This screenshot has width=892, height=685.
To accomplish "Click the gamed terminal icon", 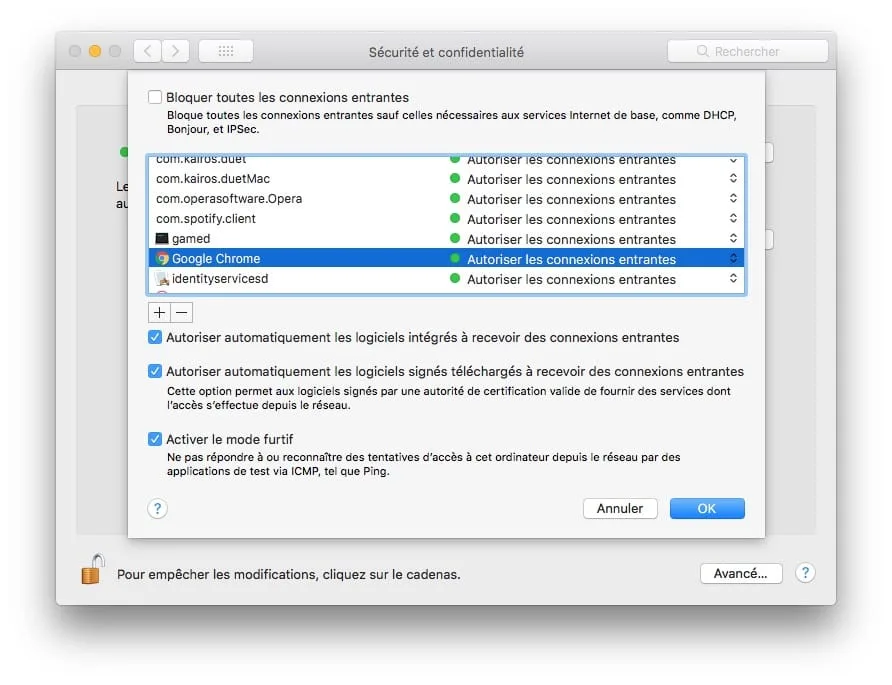I will point(162,238).
